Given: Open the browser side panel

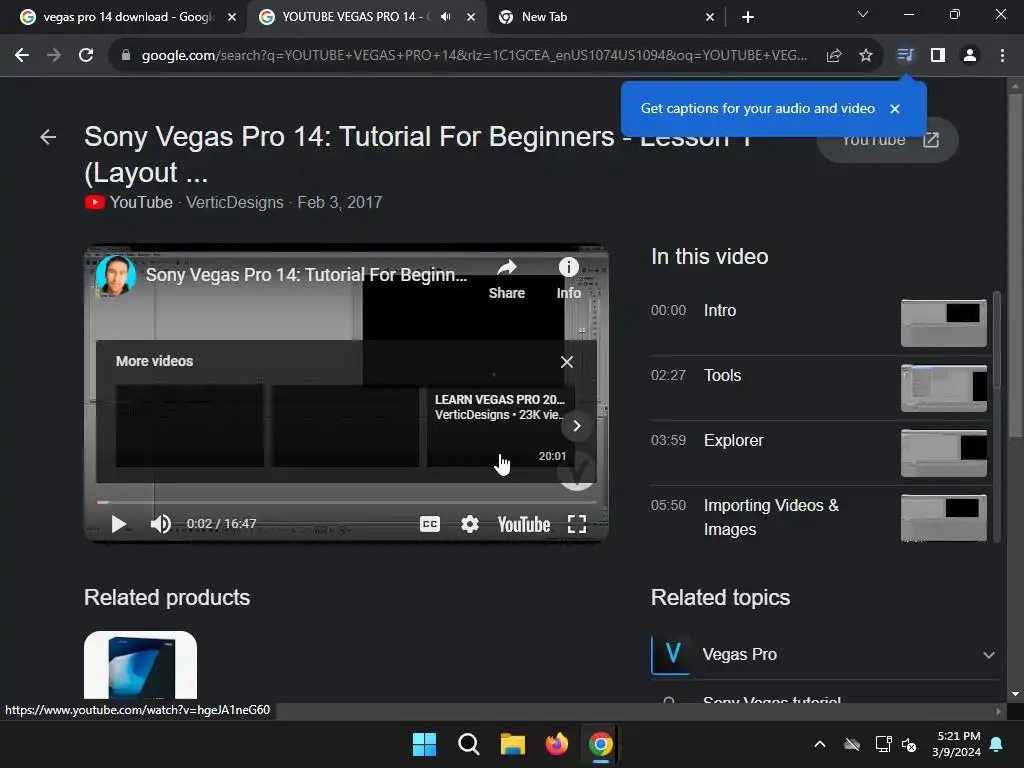Looking at the screenshot, I should 938,56.
